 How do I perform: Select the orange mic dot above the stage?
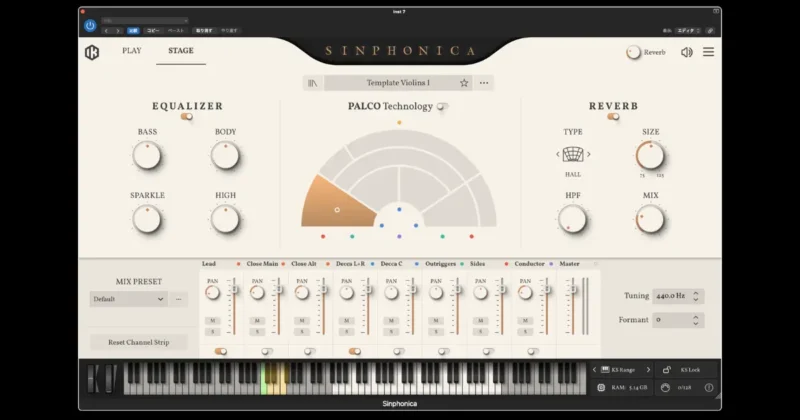pos(399,122)
